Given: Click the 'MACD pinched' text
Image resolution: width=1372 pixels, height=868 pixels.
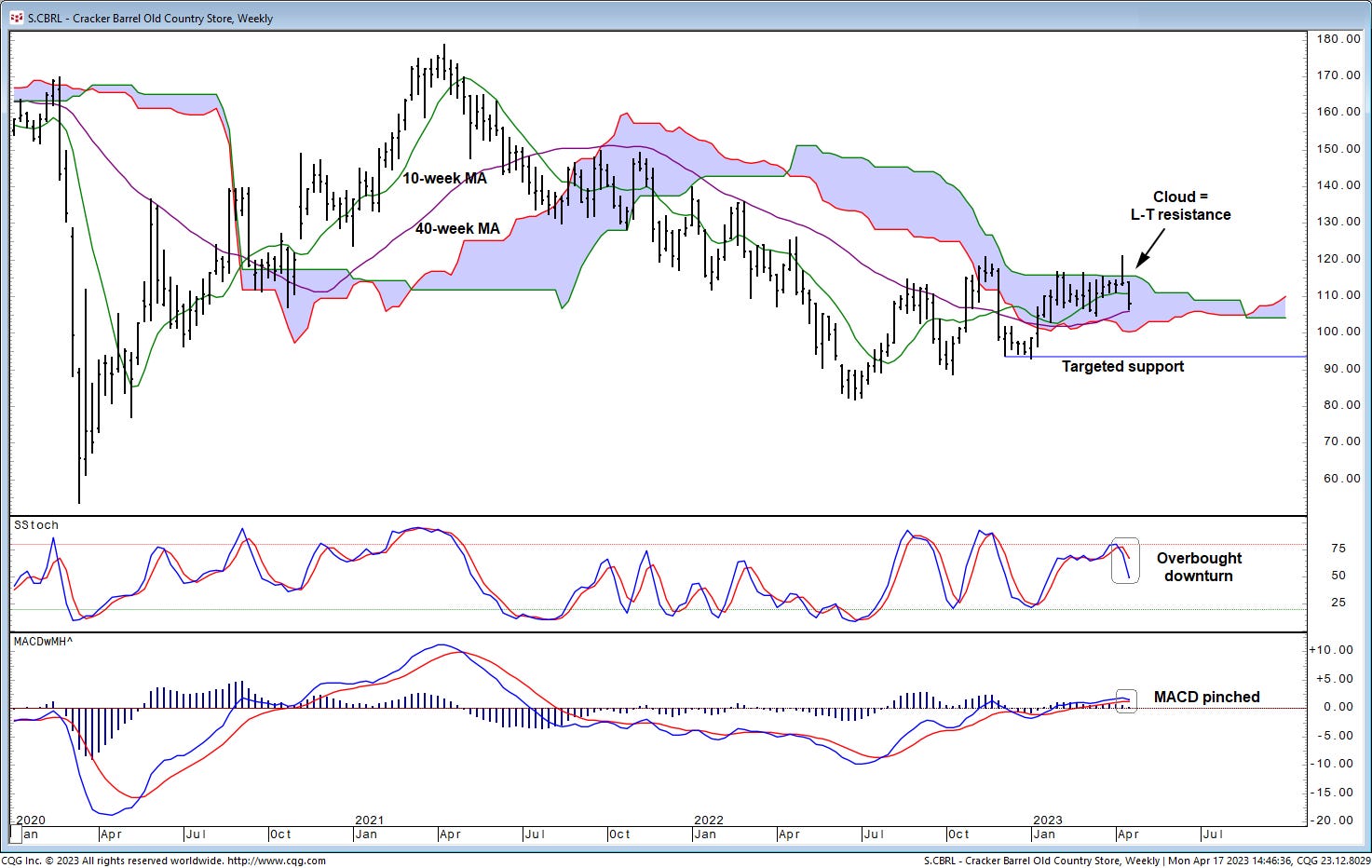Looking at the screenshot, I should [1206, 698].
